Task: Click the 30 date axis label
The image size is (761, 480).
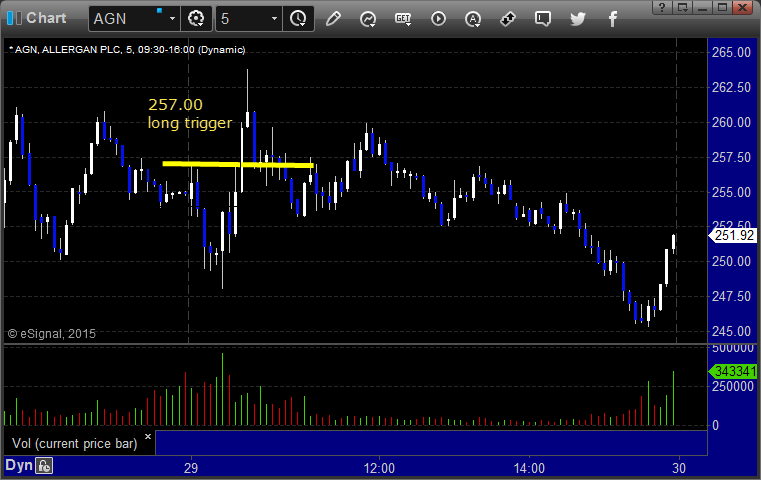Action: 679,468
